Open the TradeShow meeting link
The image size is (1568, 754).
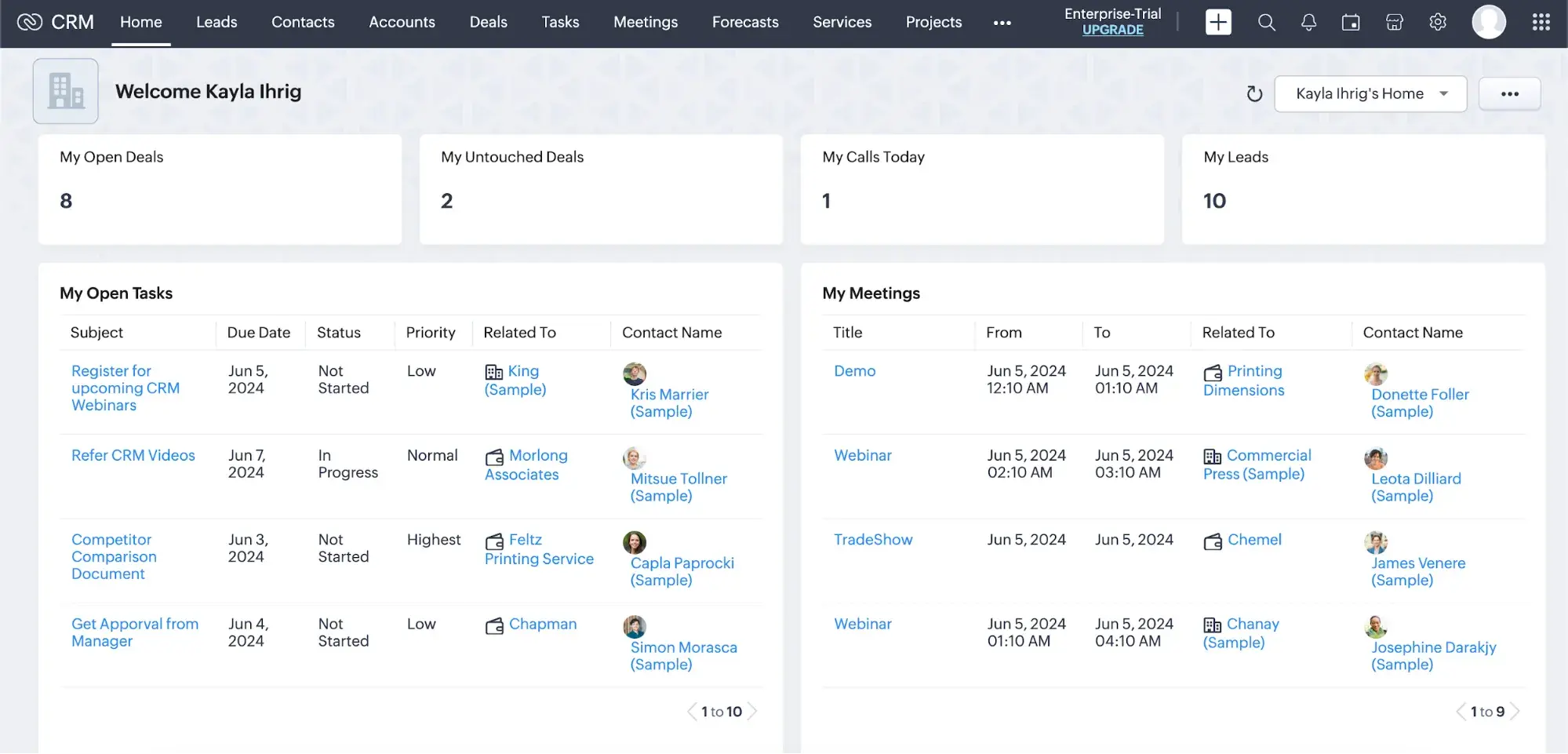pos(872,540)
